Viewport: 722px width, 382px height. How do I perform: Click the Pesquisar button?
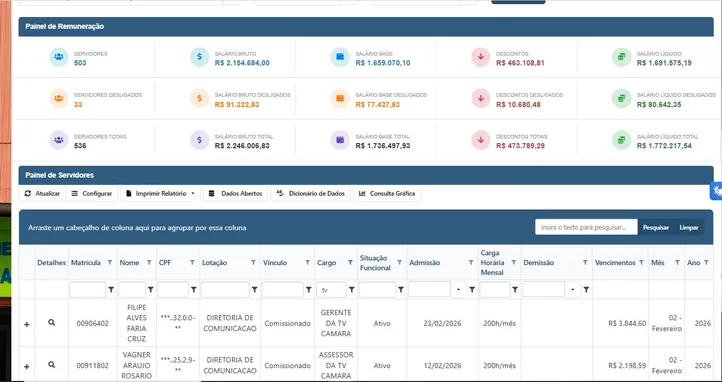coord(656,227)
